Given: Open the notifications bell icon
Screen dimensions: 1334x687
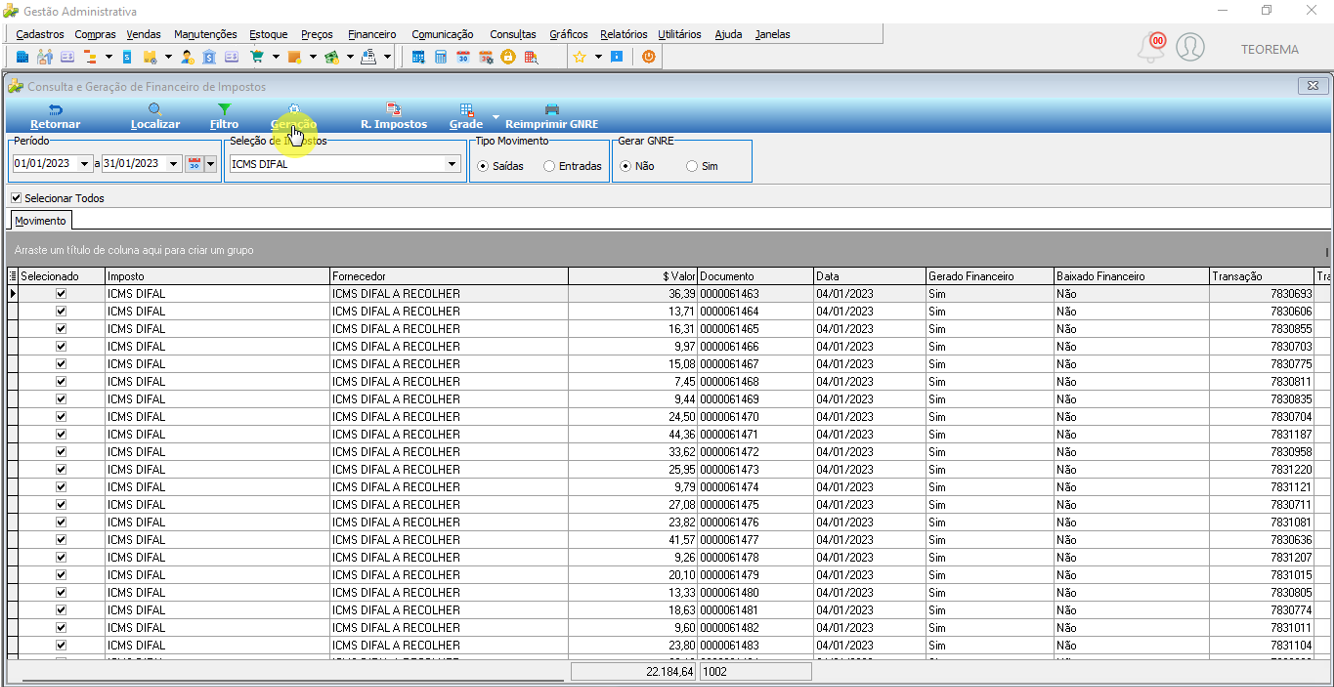Looking at the screenshot, I should pos(1152,48).
